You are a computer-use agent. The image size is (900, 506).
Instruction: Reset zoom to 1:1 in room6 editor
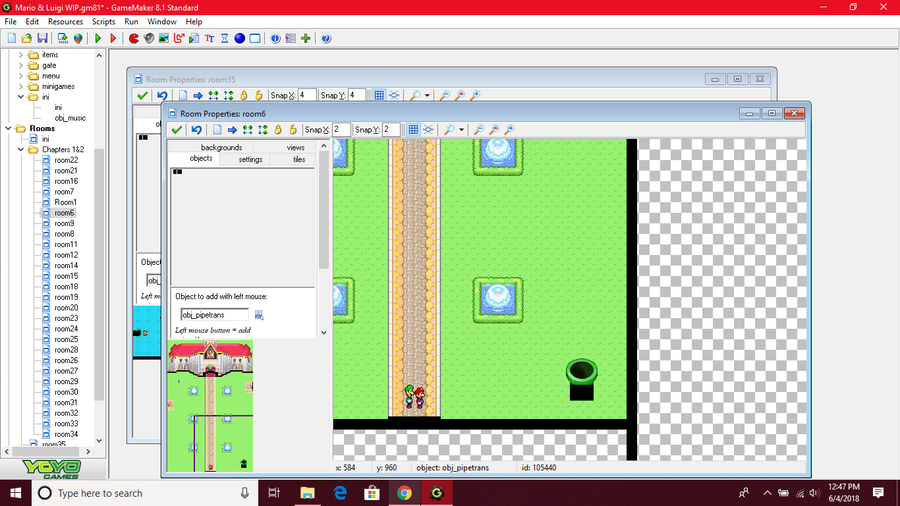point(494,130)
